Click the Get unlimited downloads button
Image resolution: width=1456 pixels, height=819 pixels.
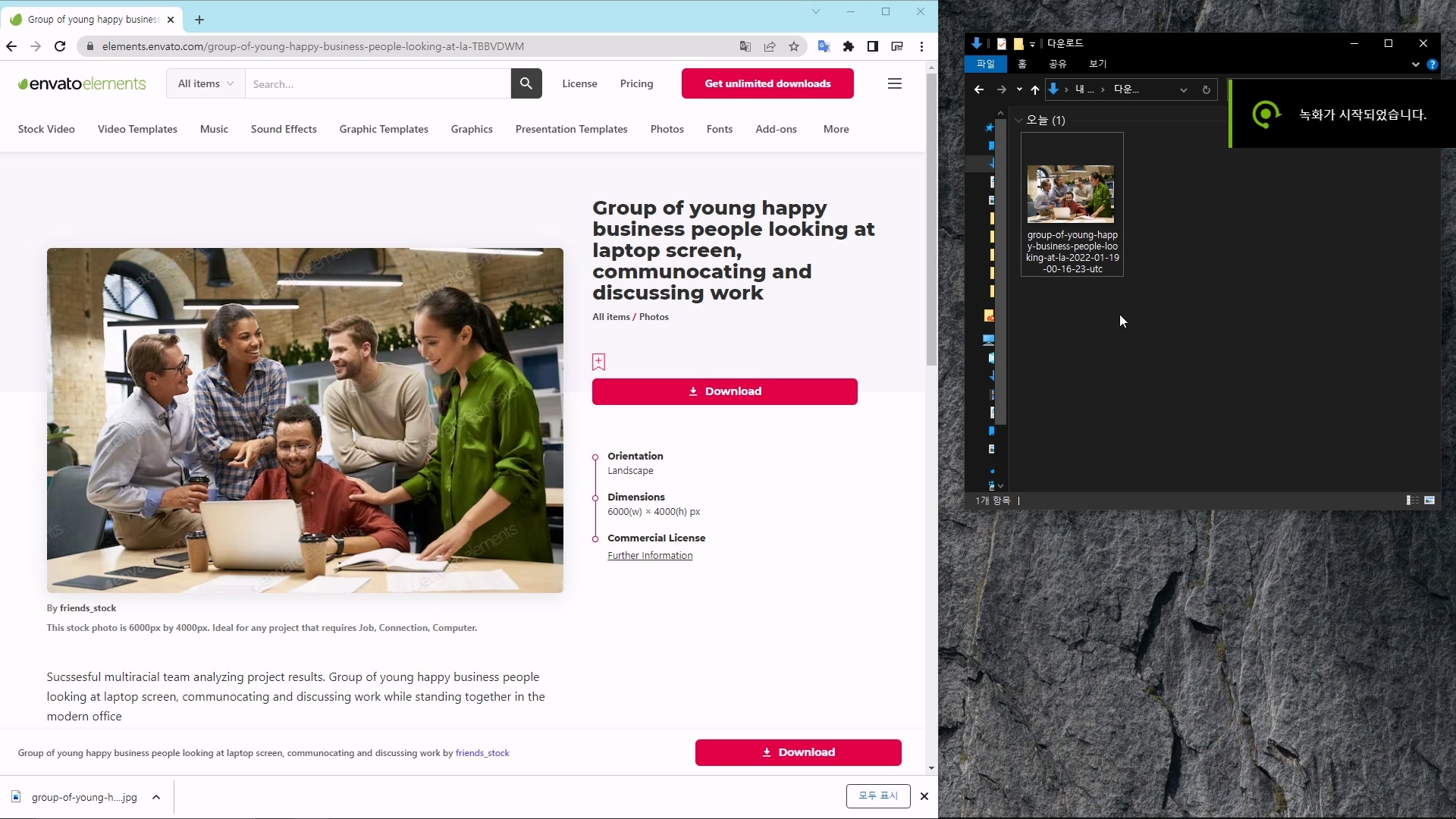767,83
